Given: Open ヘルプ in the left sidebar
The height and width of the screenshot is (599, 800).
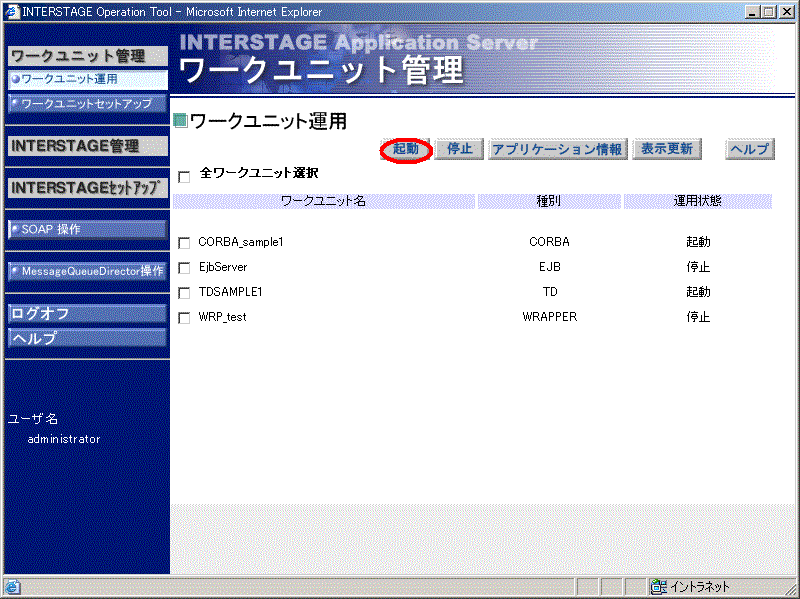Looking at the screenshot, I should coord(86,338).
